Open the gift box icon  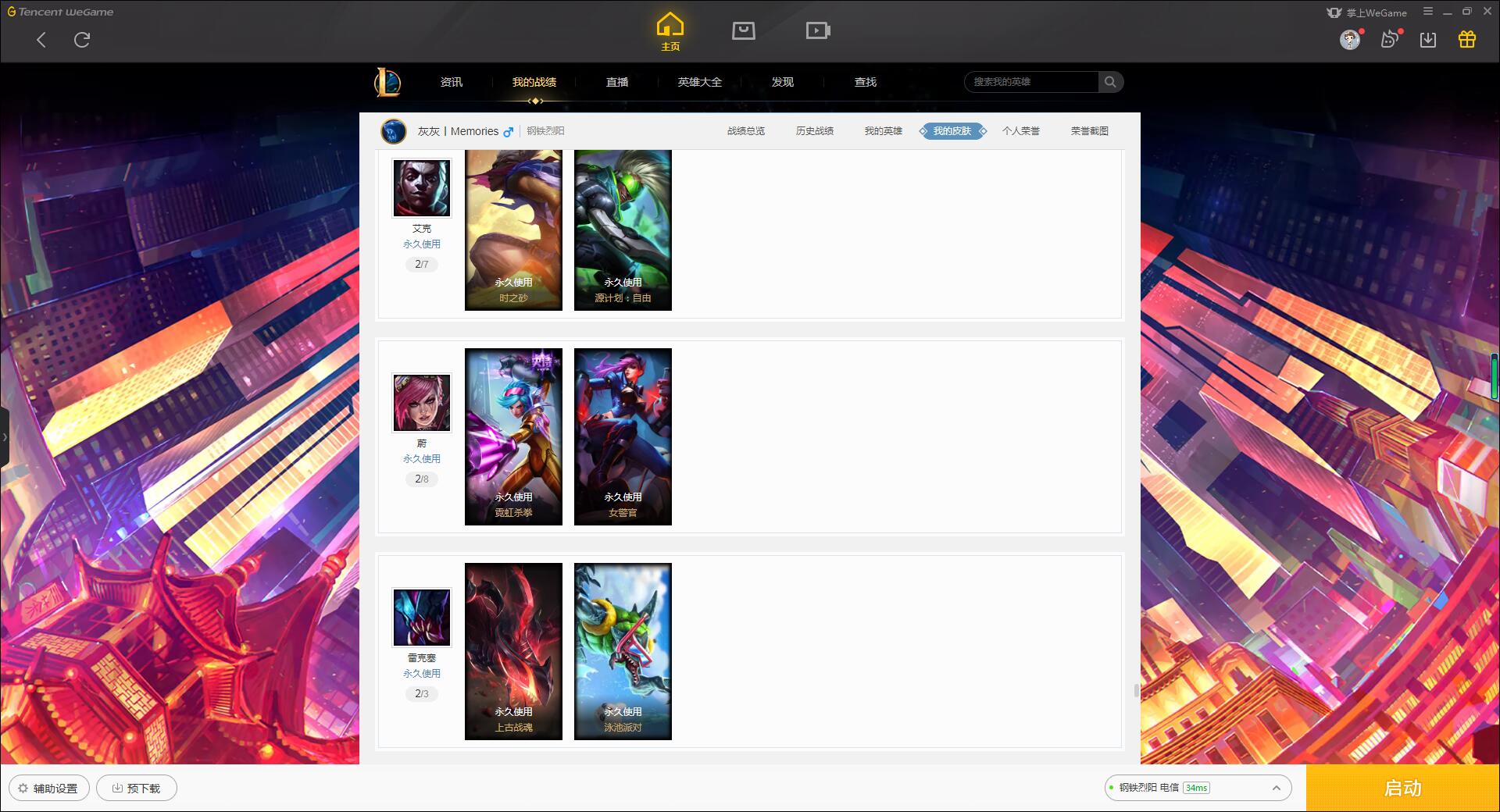coord(1467,39)
